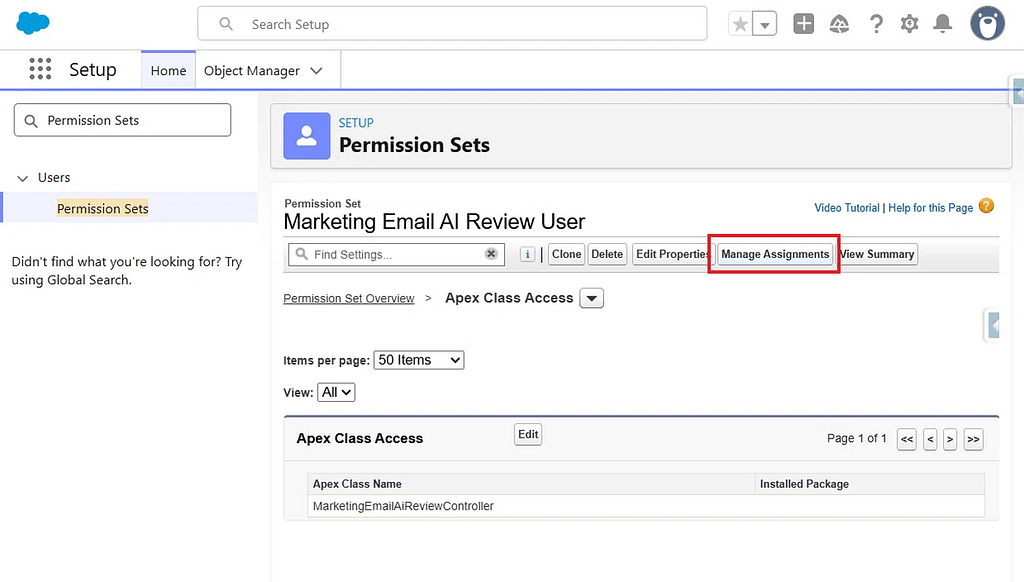Open the global actions plus icon
Screen dimensions: 1024x582
click(803, 24)
